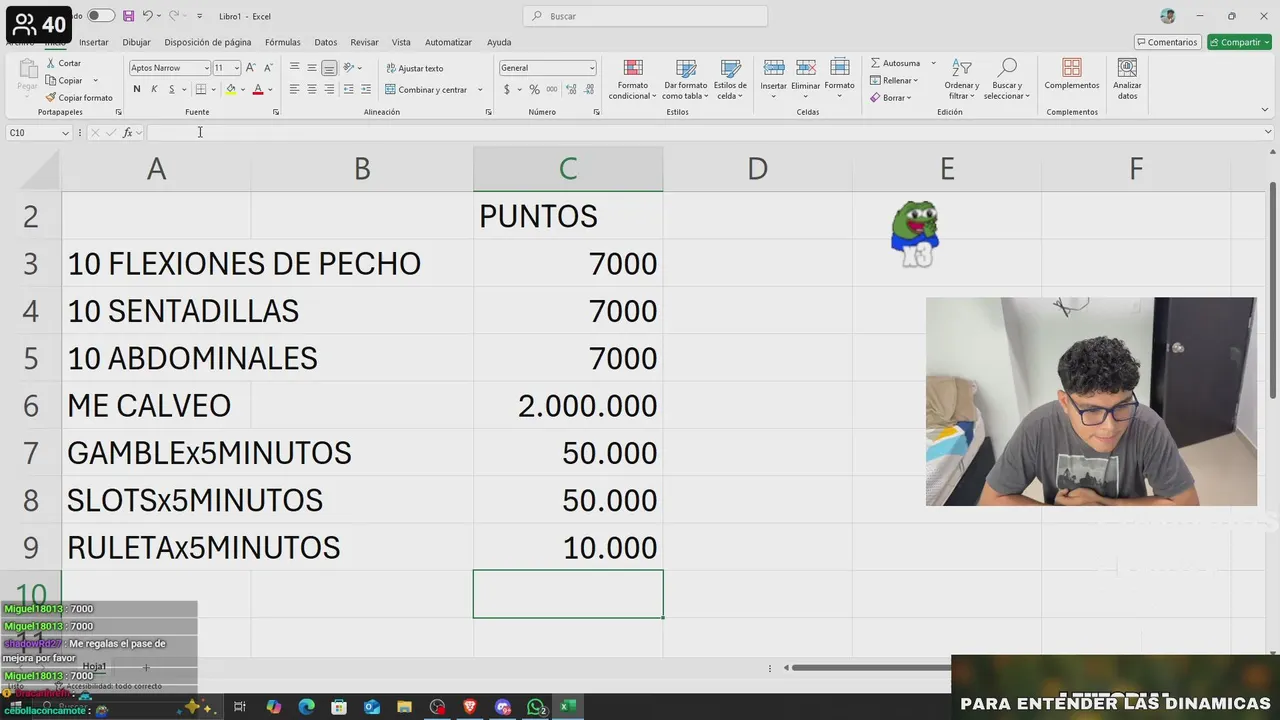Click the Undo arrow icon

click(x=147, y=16)
